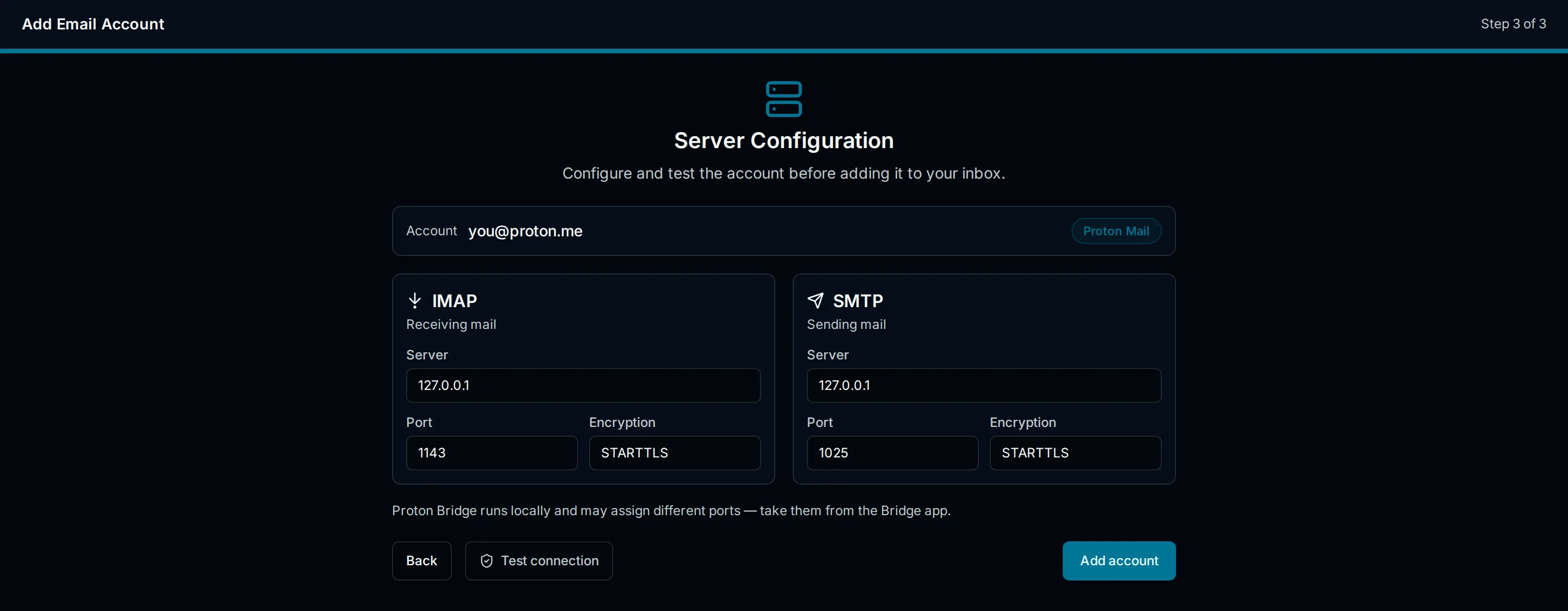
Task: Focus the IMAP Server field
Action: [583, 385]
